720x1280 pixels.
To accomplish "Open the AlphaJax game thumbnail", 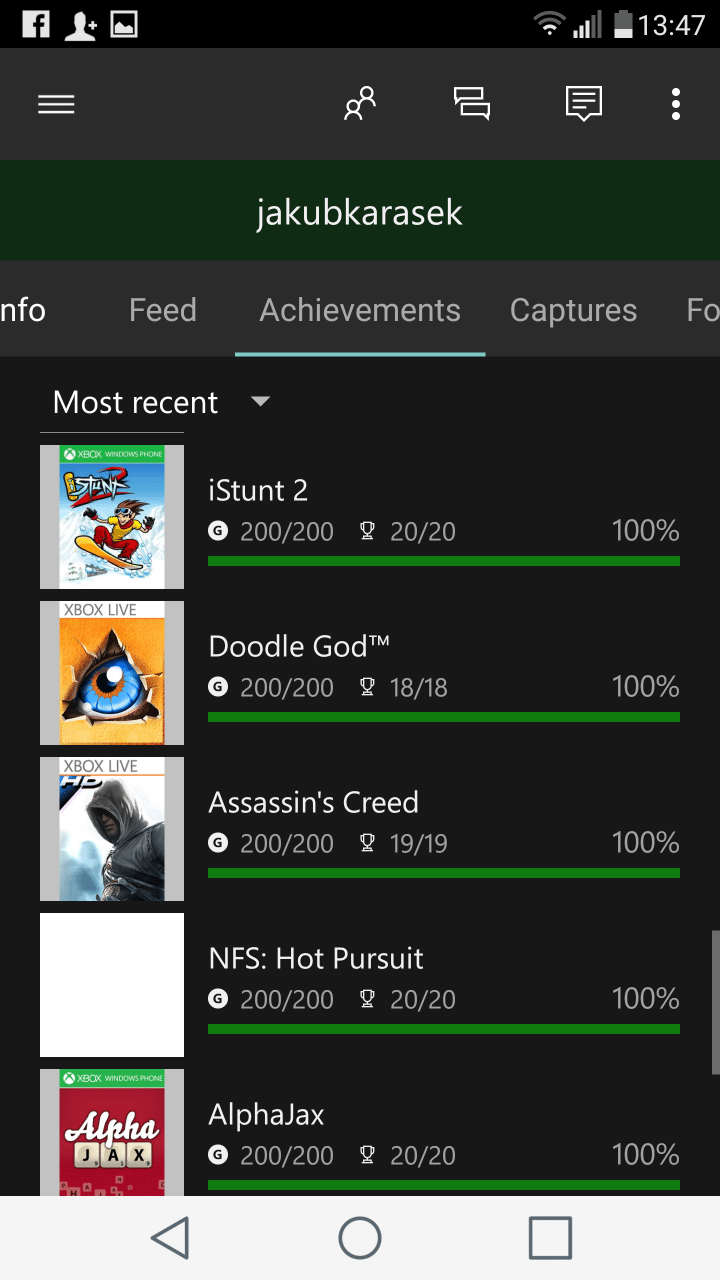I will coord(112,1133).
